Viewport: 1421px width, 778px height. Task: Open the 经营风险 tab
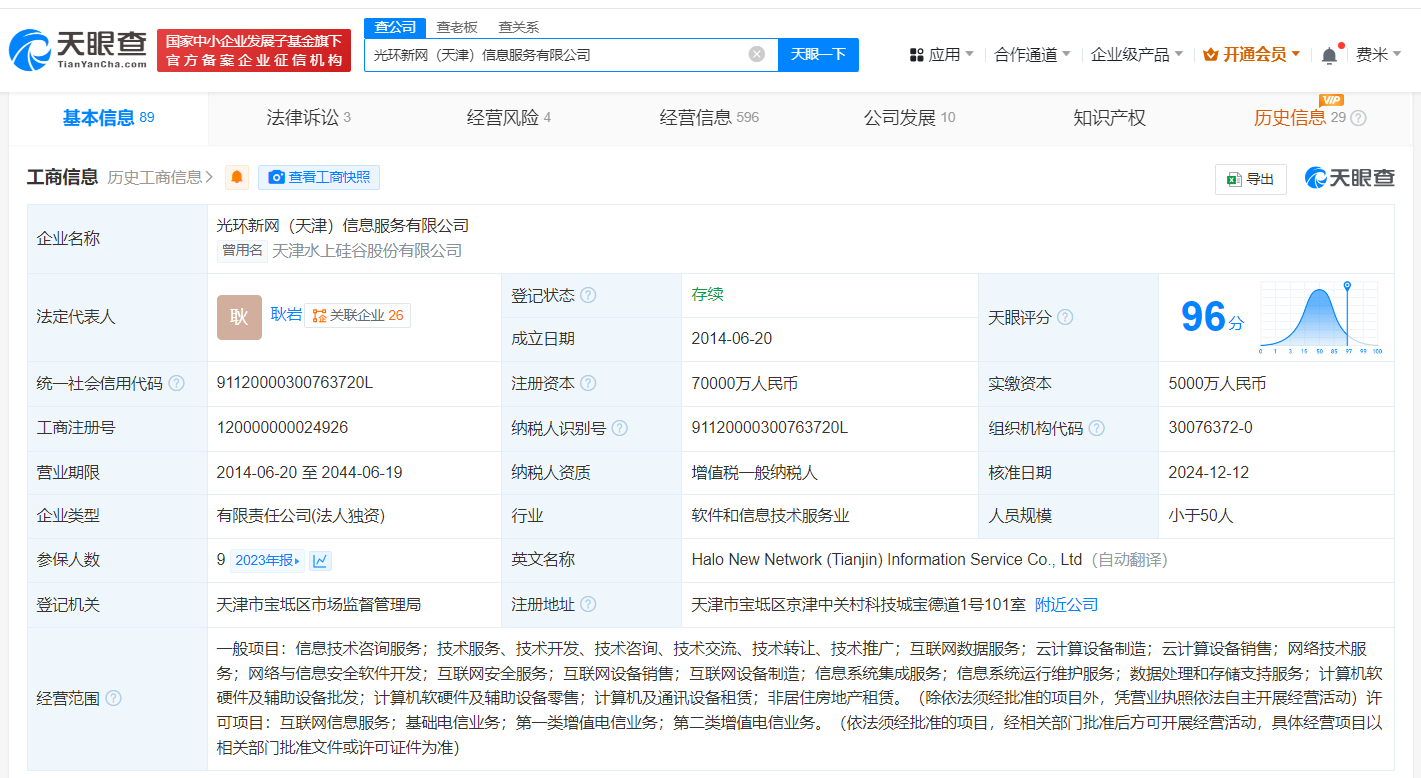coord(509,118)
